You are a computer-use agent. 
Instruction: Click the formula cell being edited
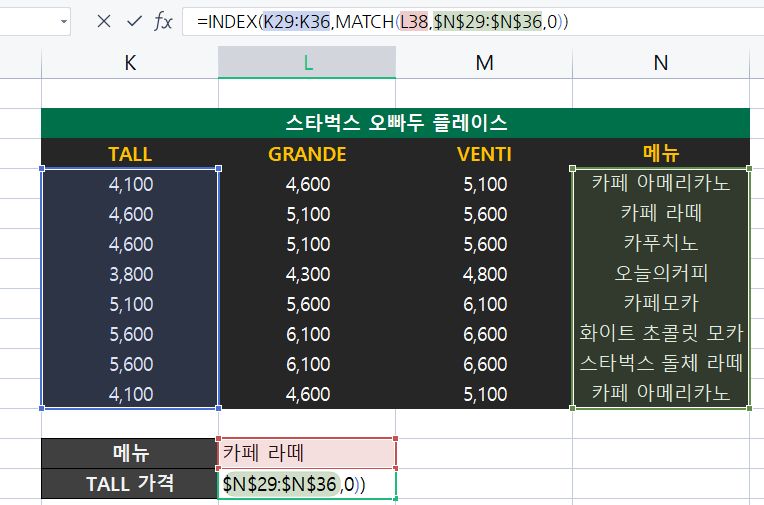[x=307, y=484]
